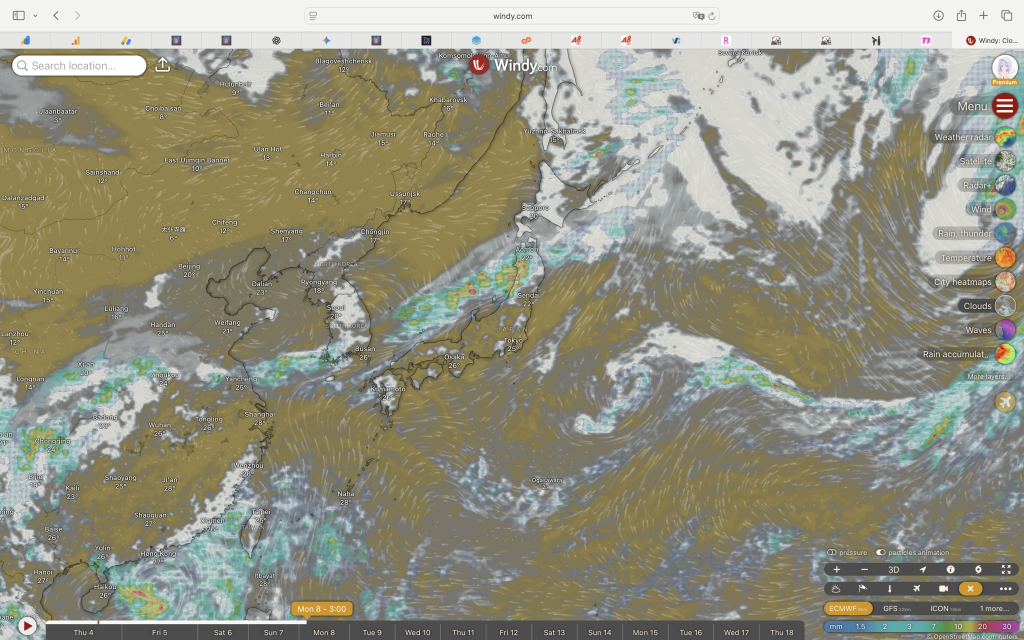
Task: Enter fullscreen map mode
Action: 1006,569
